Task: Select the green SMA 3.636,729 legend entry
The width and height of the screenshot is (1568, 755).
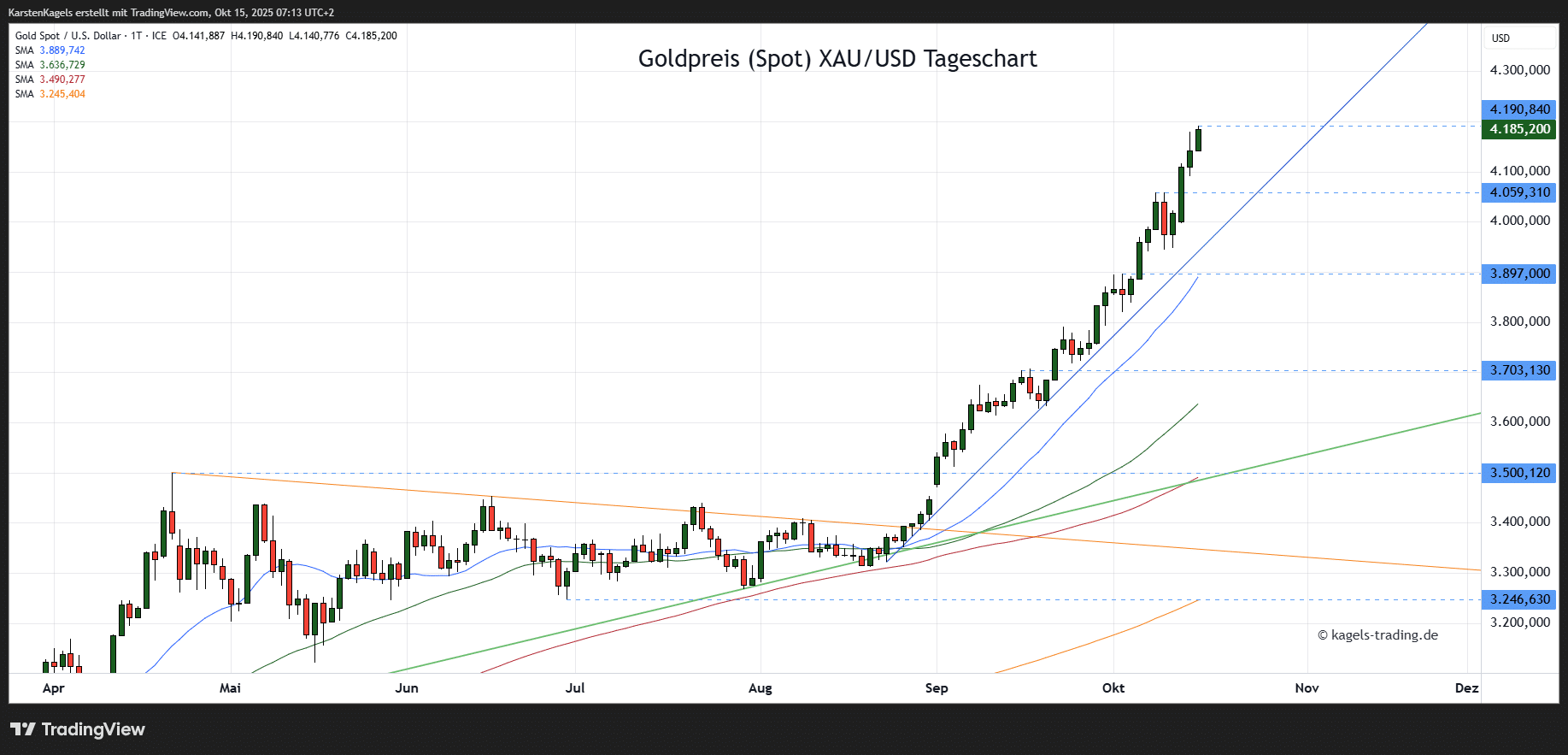Action: [x=50, y=65]
